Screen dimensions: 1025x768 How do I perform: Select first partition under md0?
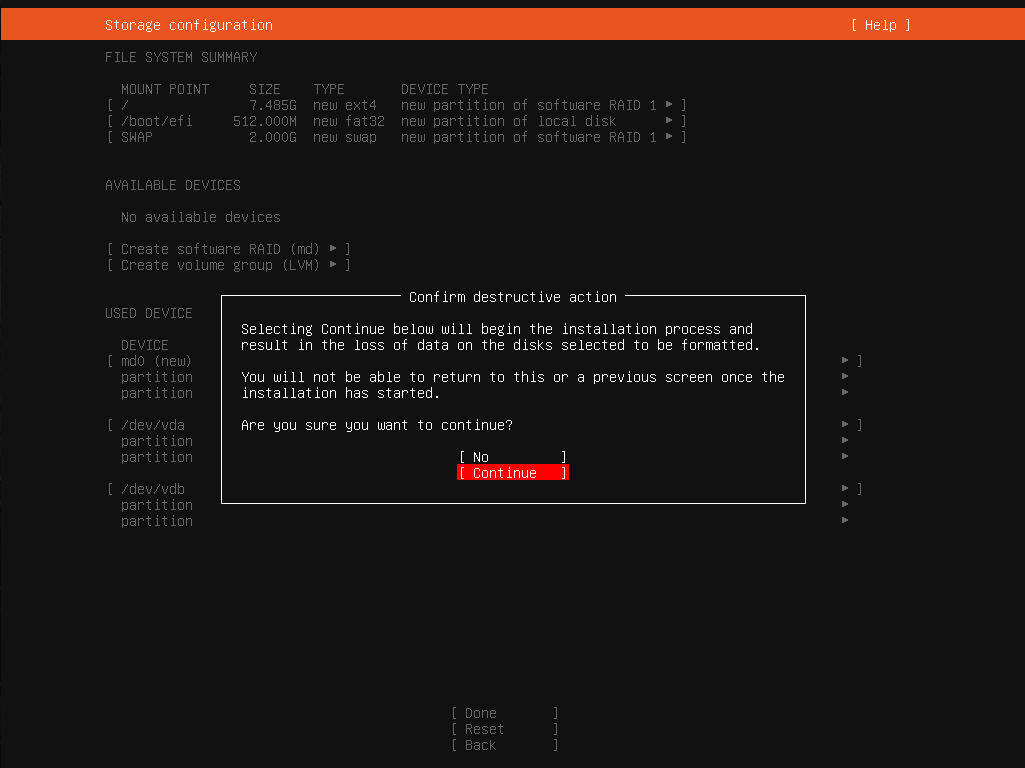click(157, 377)
